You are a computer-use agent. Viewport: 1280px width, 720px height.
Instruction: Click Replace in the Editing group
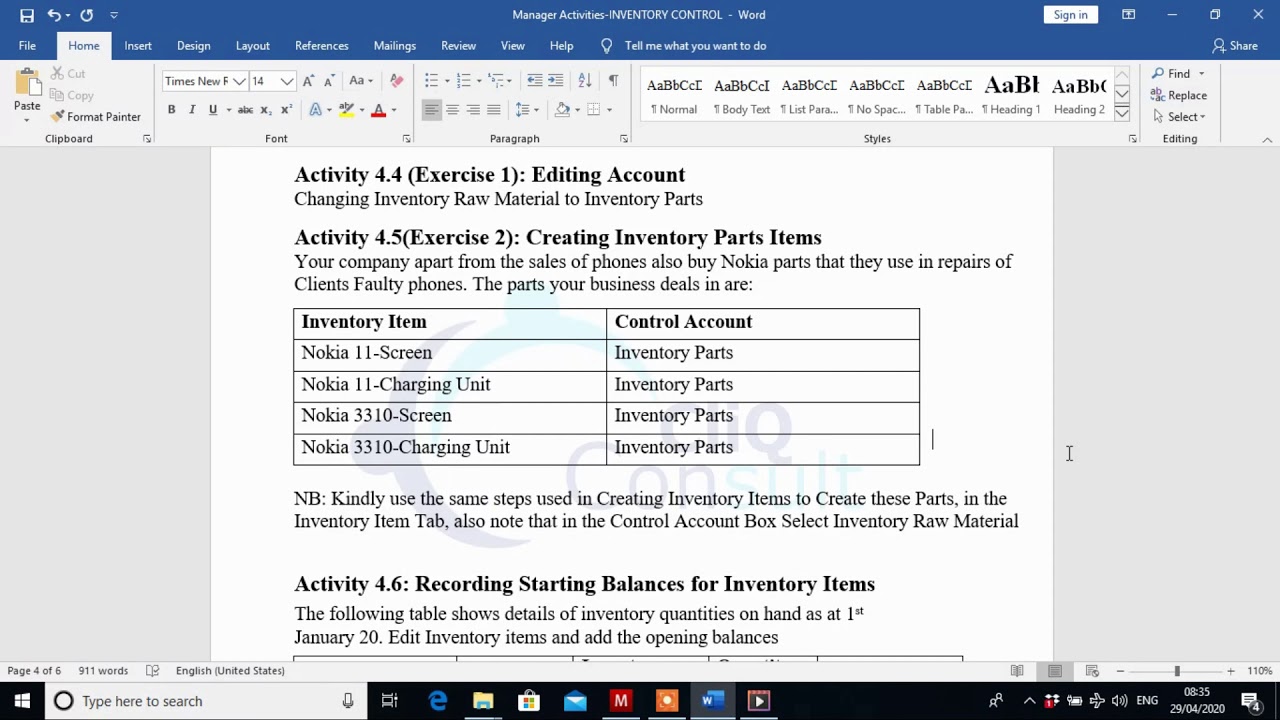point(1179,95)
